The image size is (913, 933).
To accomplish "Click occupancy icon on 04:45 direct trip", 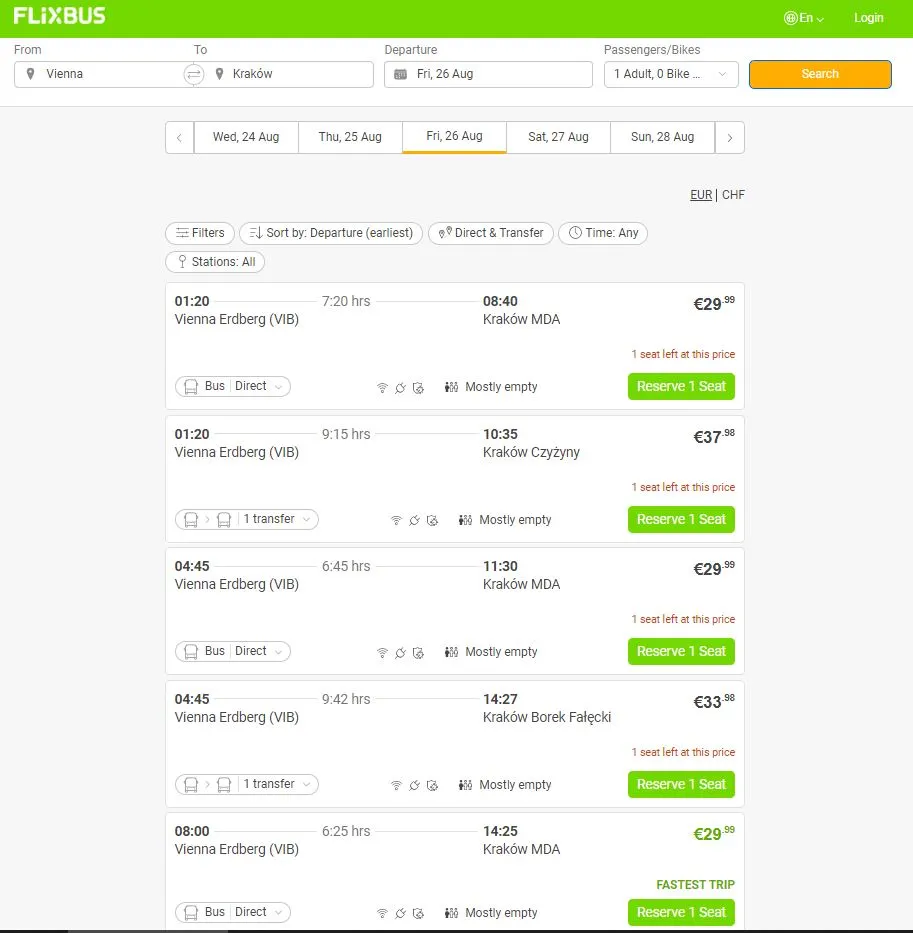I will click(452, 652).
